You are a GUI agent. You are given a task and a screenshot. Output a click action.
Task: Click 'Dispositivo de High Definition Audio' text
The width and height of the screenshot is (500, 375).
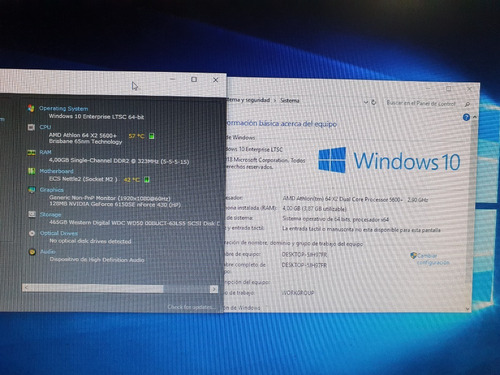click(x=97, y=260)
